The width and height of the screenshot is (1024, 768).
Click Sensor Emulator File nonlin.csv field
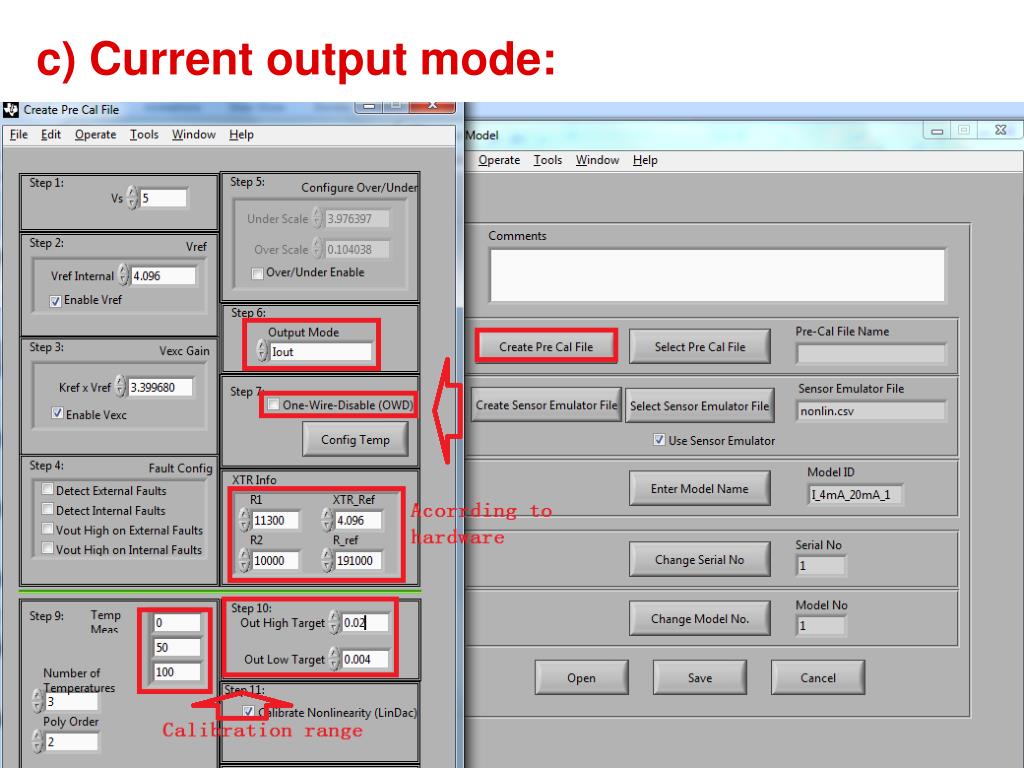(x=871, y=411)
